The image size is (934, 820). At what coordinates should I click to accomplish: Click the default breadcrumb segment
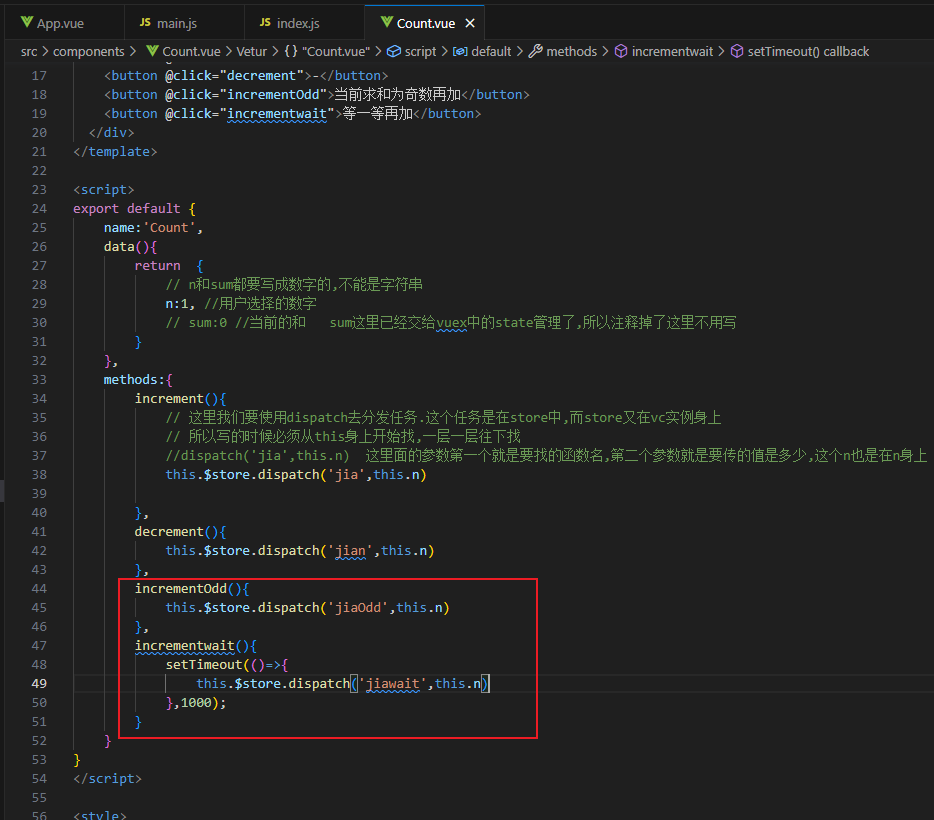tap(491, 52)
